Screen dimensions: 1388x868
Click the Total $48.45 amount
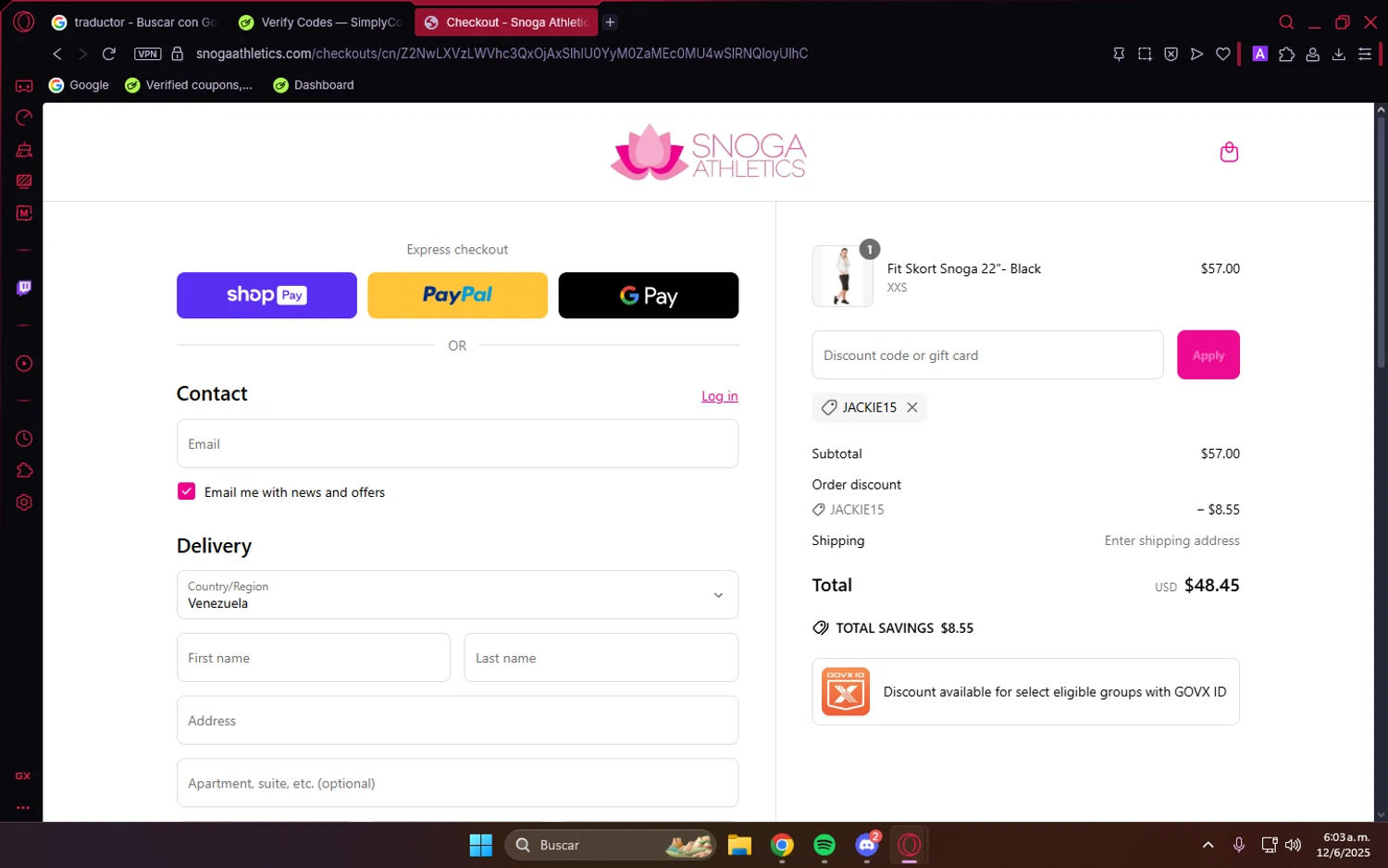1212,585
